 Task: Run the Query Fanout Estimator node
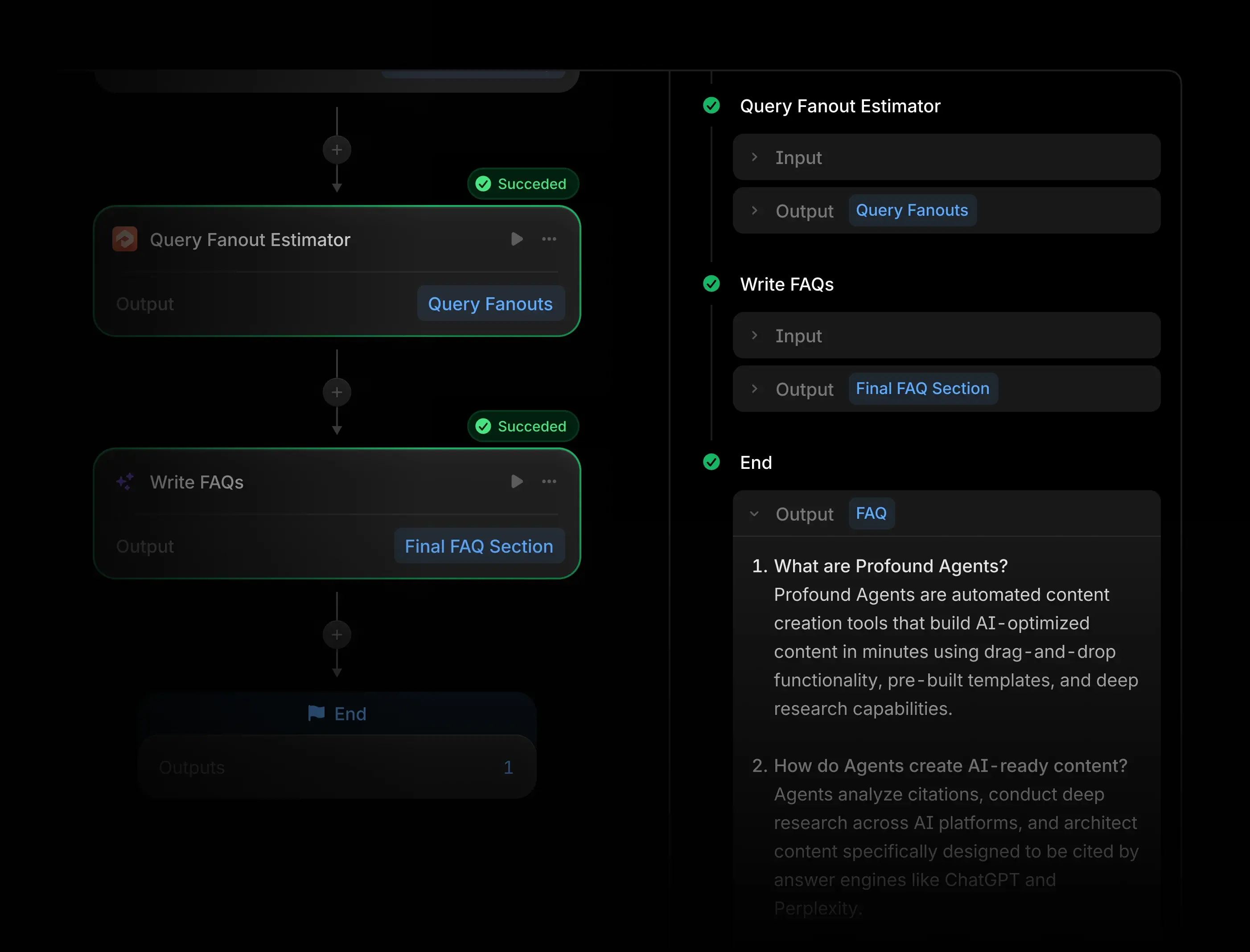click(516, 239)
